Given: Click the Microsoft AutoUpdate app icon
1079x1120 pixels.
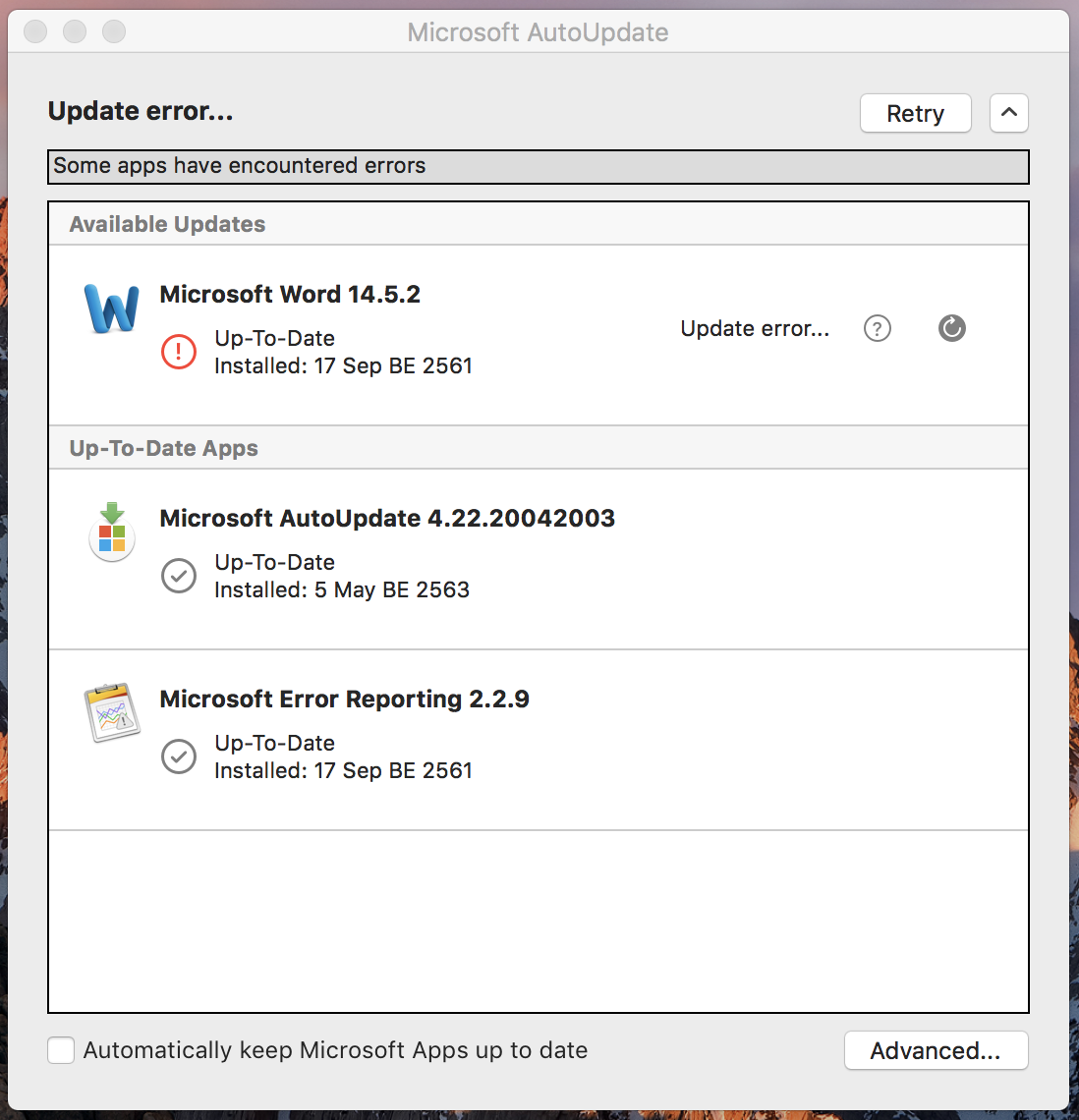Looking at the screenshot, I should click(112, 532).
